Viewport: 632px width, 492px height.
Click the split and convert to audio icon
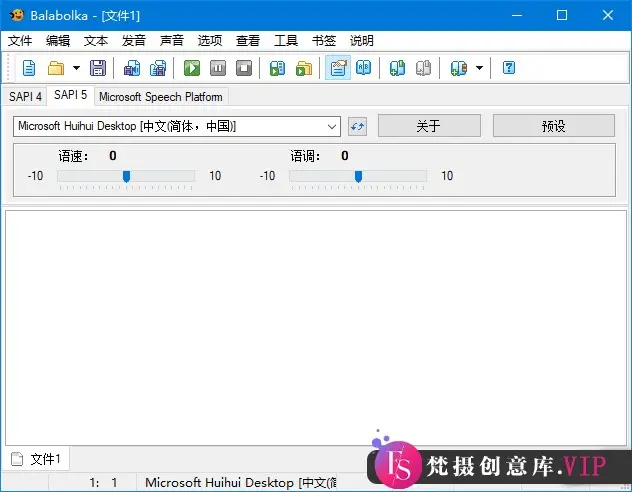pyautogui.click(x=158, y=68)
